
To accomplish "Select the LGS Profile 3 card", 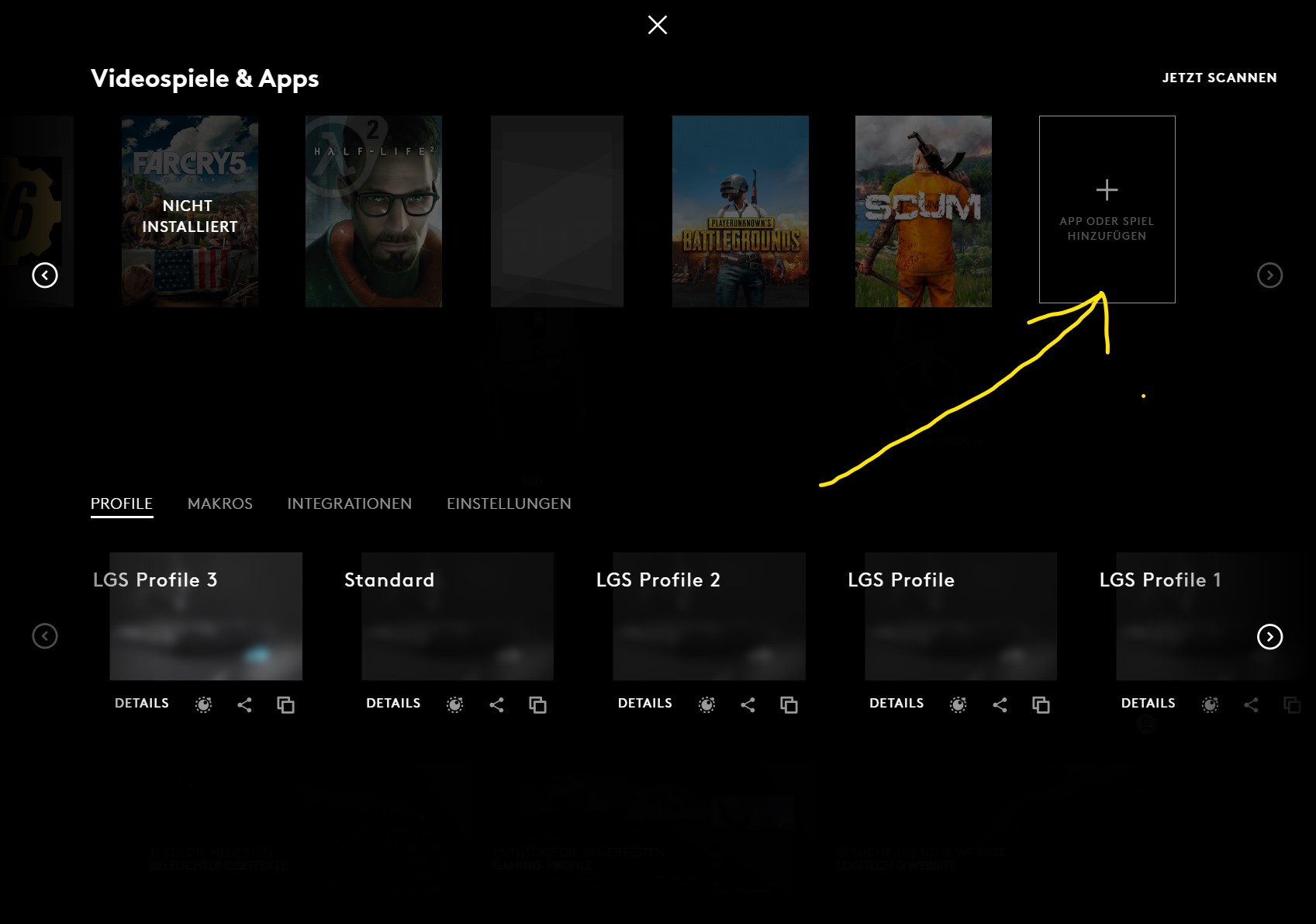I will (x=206, y=616).
